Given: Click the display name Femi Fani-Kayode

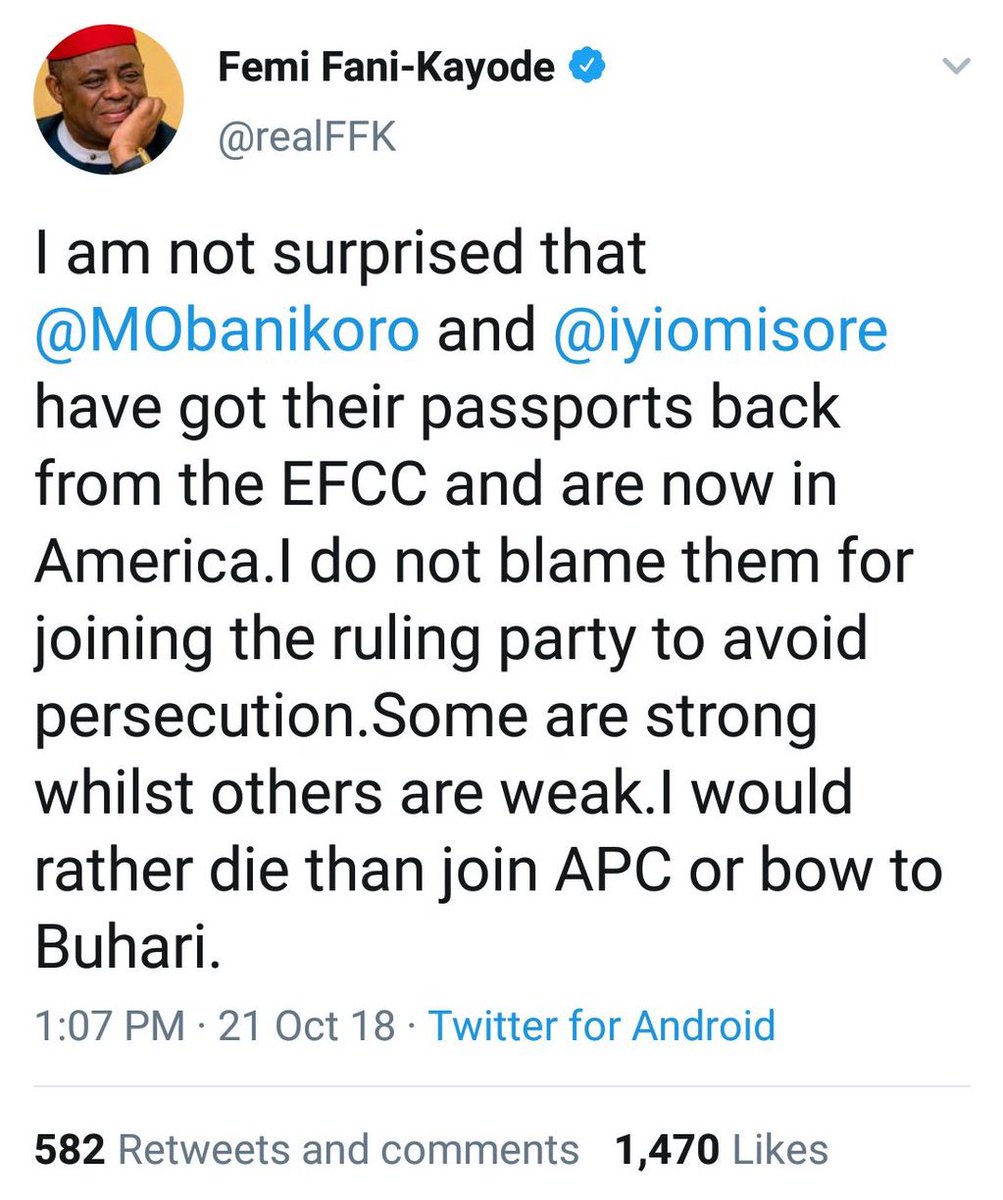Looking at the screenshot, I should [x=387, y=70].
